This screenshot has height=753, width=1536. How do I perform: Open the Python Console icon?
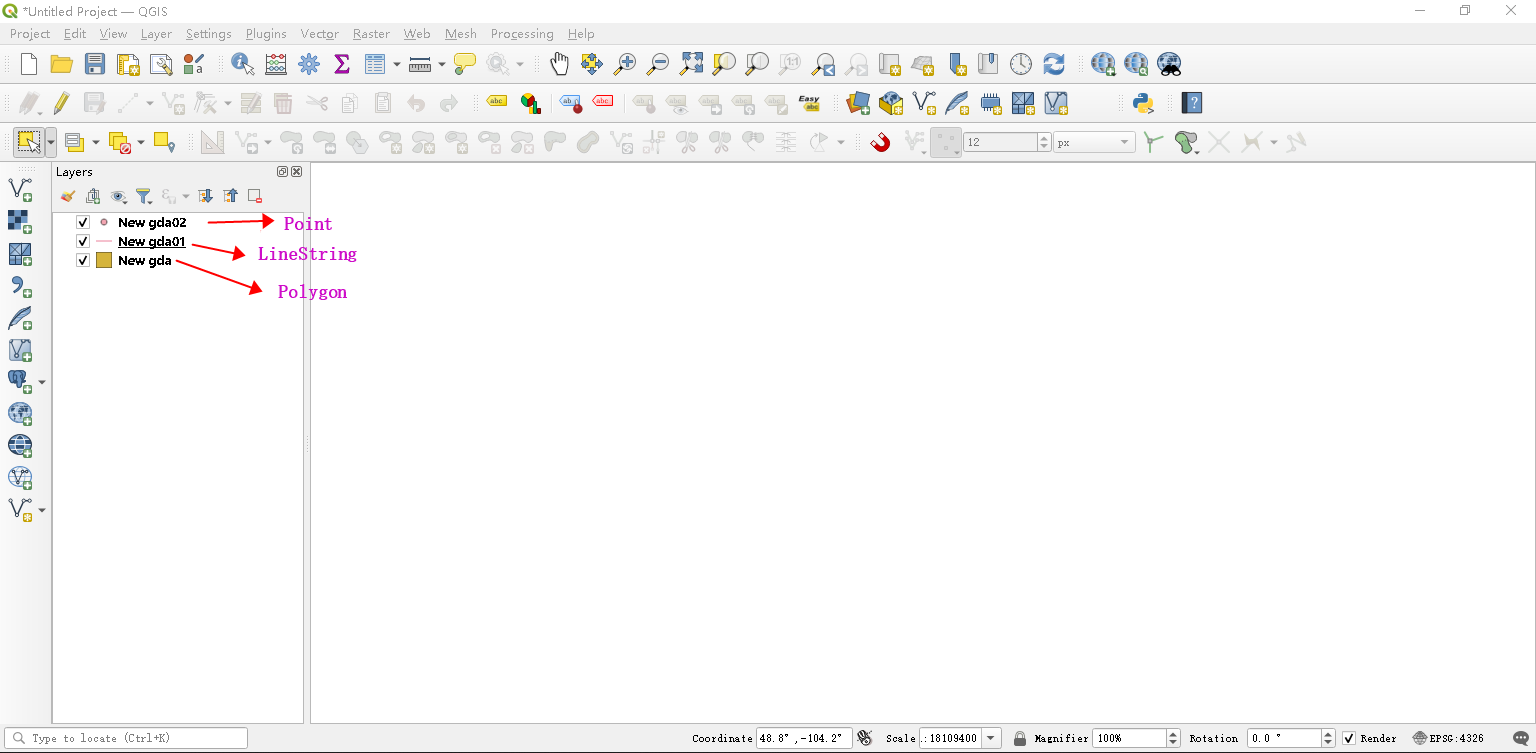(1143, 103)
